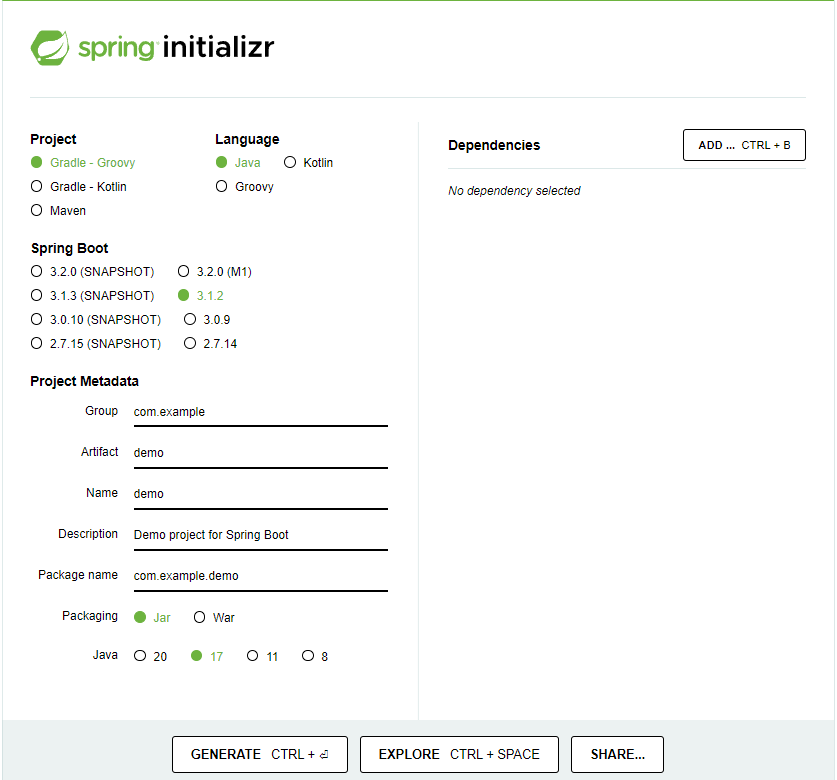The image size is (837, 780).
Task: Click the Explore project button
Action: coord(459,754)
